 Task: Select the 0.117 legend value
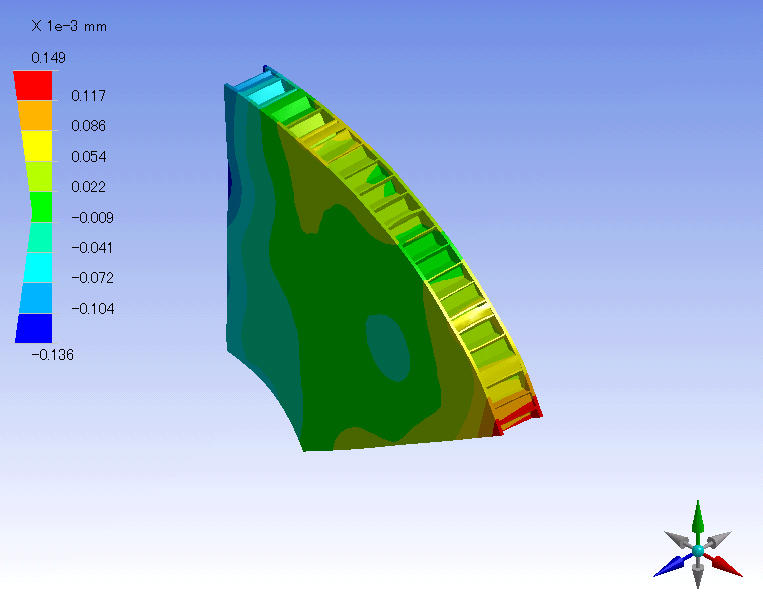point(89,96)
